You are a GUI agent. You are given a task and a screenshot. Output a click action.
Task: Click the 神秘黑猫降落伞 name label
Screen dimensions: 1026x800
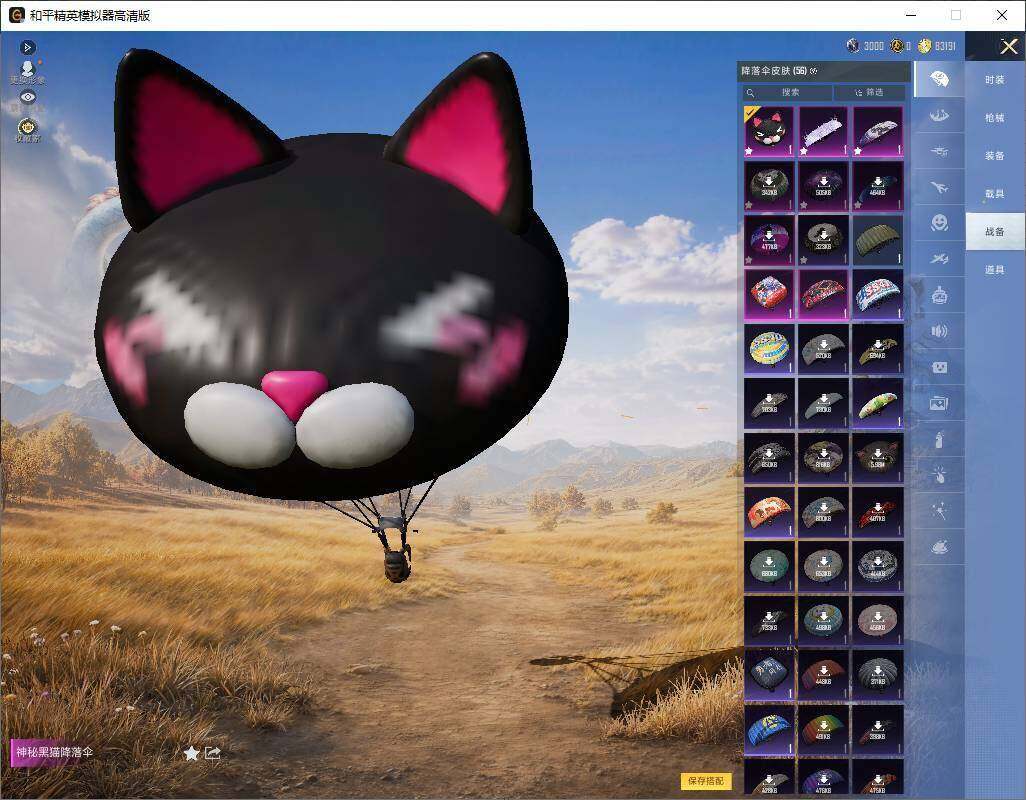(x=54, y=752)
